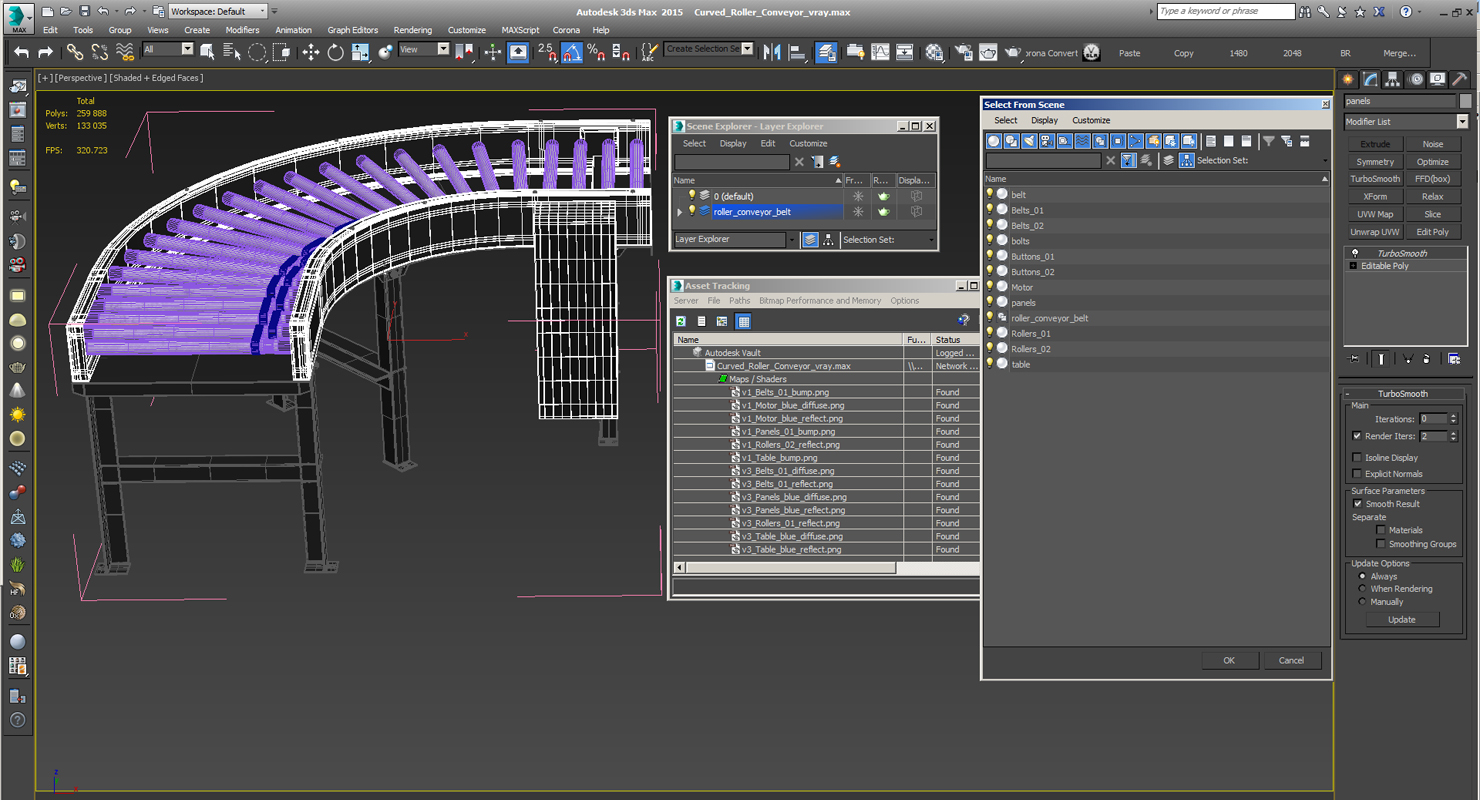Select the Select and Move tool

[310, 52]
